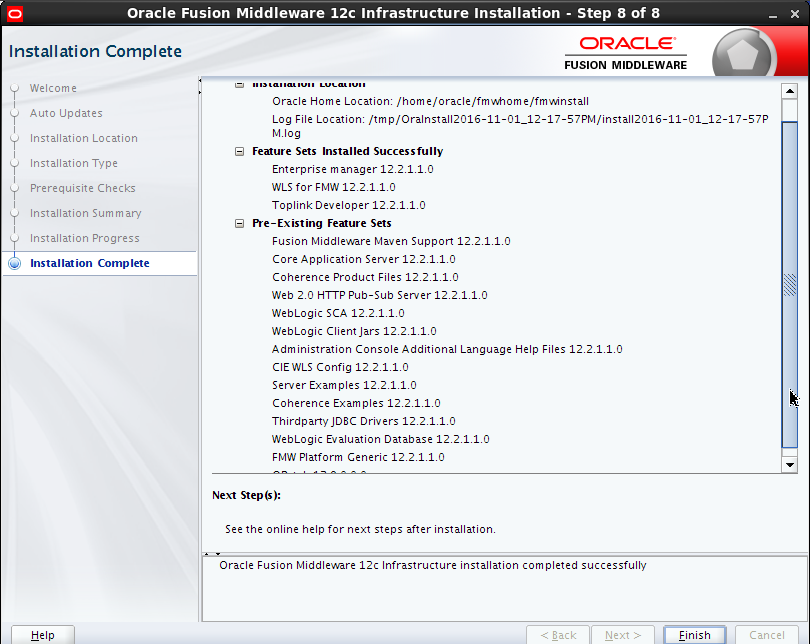Select 'Fusion Middleware Maven Support' entry

(x=391, y=241)
